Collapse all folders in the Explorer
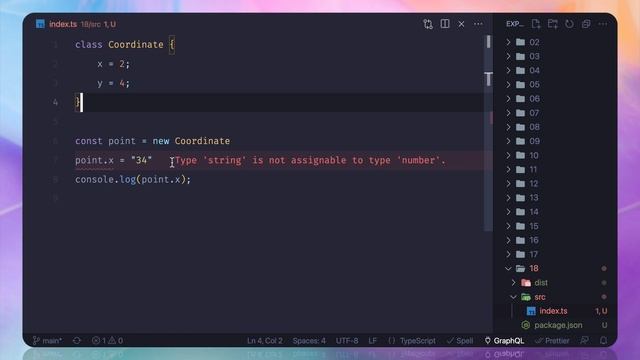This screenshot has height=360, width=640. [x=586, y=24]
